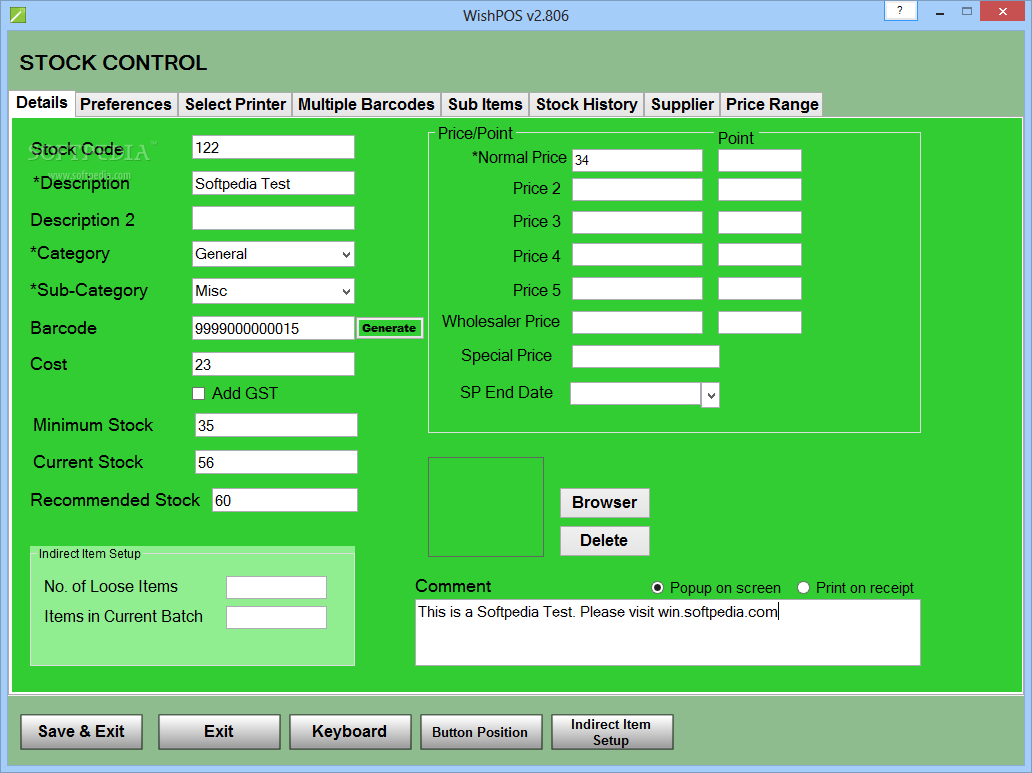Switch to the Sub Items tab

click(485, 104)
